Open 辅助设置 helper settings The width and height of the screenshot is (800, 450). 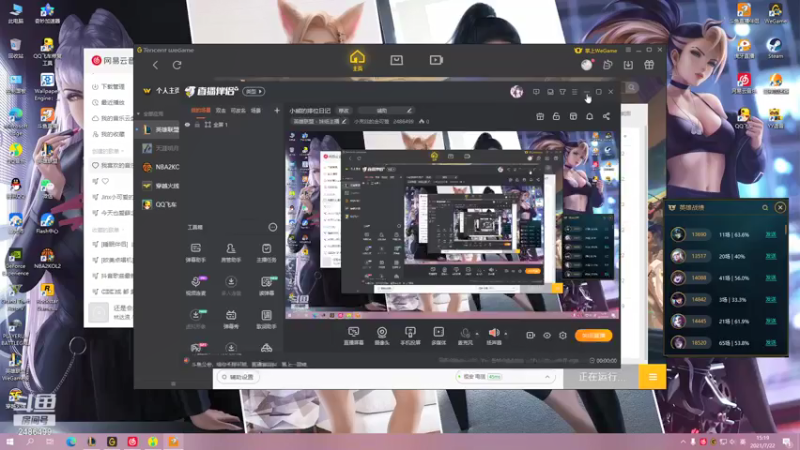tap(238, 377)
